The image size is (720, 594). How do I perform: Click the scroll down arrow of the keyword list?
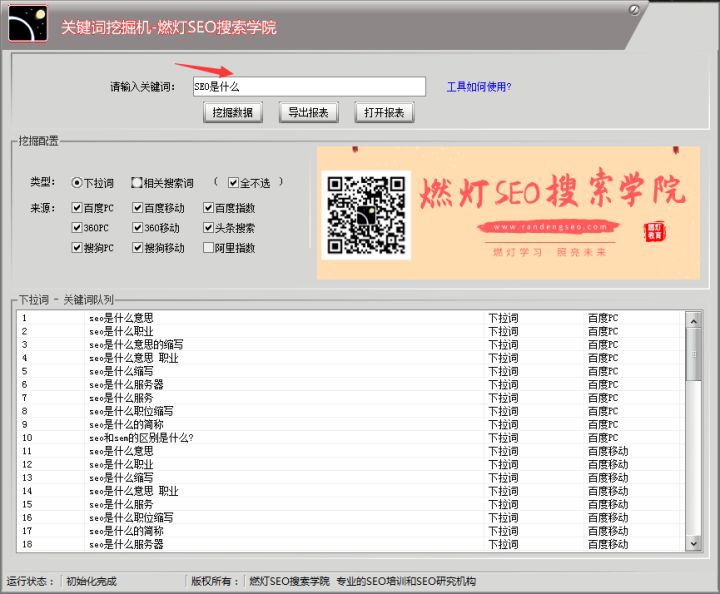pyautogui.click(x=693, y=542)
